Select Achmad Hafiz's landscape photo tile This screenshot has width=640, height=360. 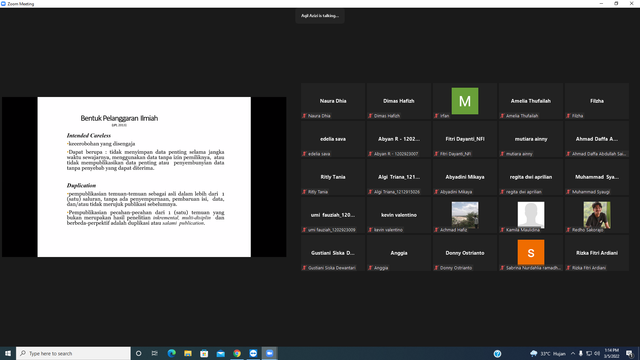click(x=465, y=215)
